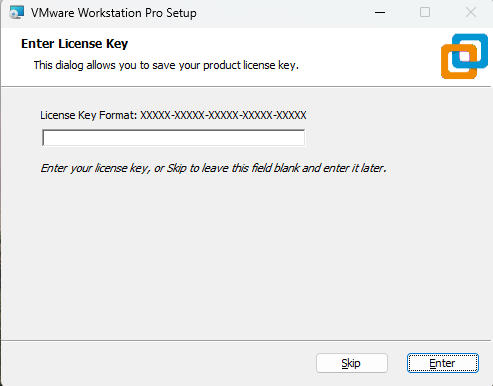Close the VMware Workstation Pro Setup window

[x=471, y=13]
